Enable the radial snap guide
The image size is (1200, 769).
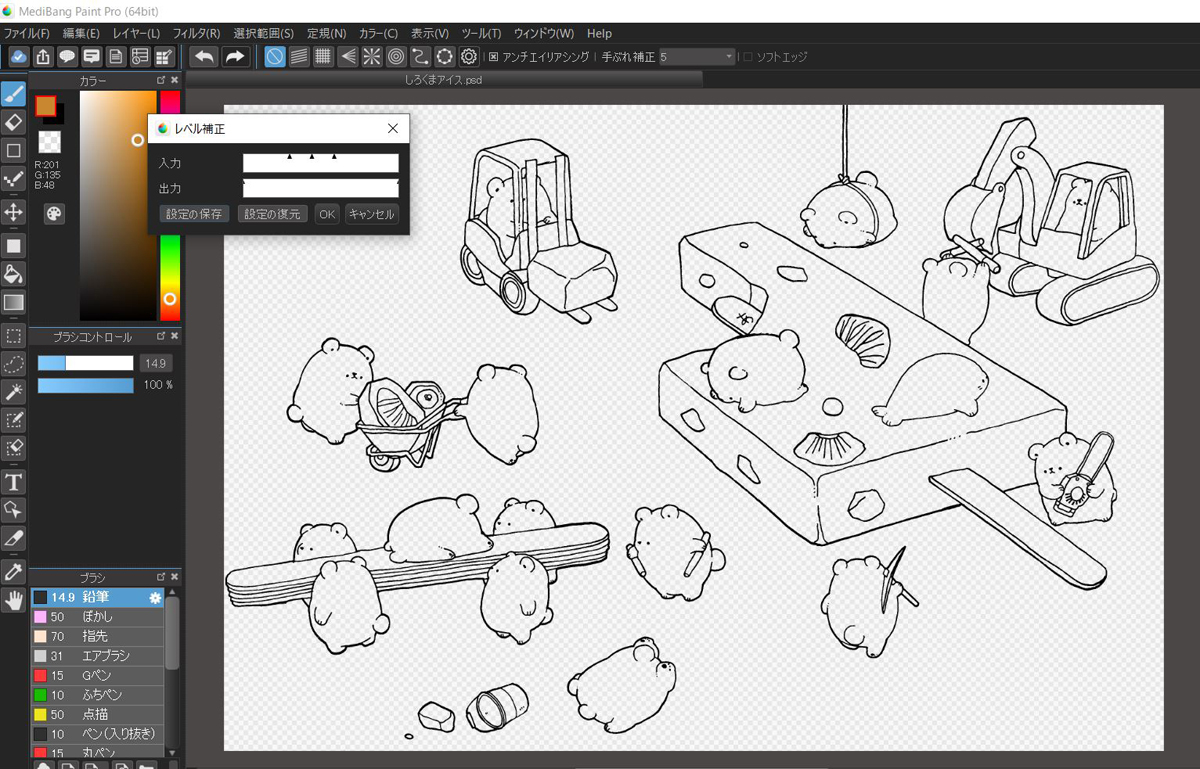[371, 57]
